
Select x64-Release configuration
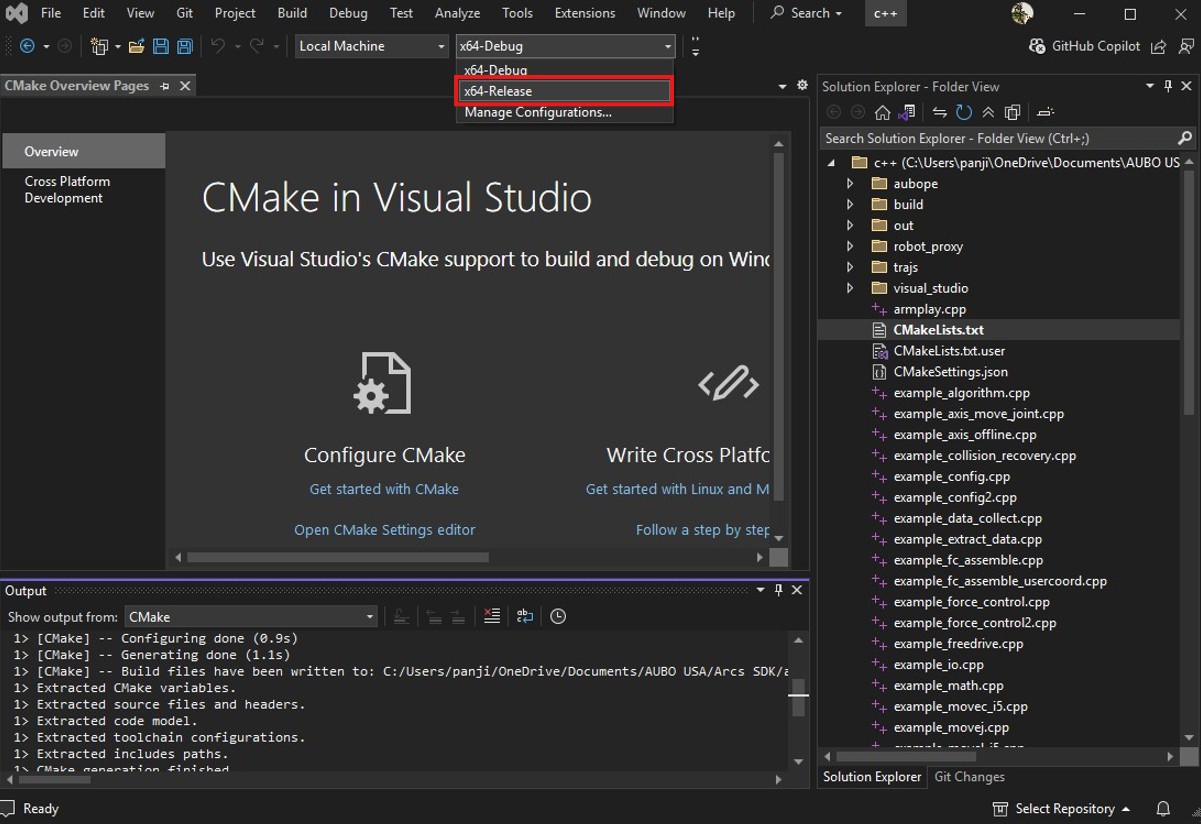pos(564,91)
